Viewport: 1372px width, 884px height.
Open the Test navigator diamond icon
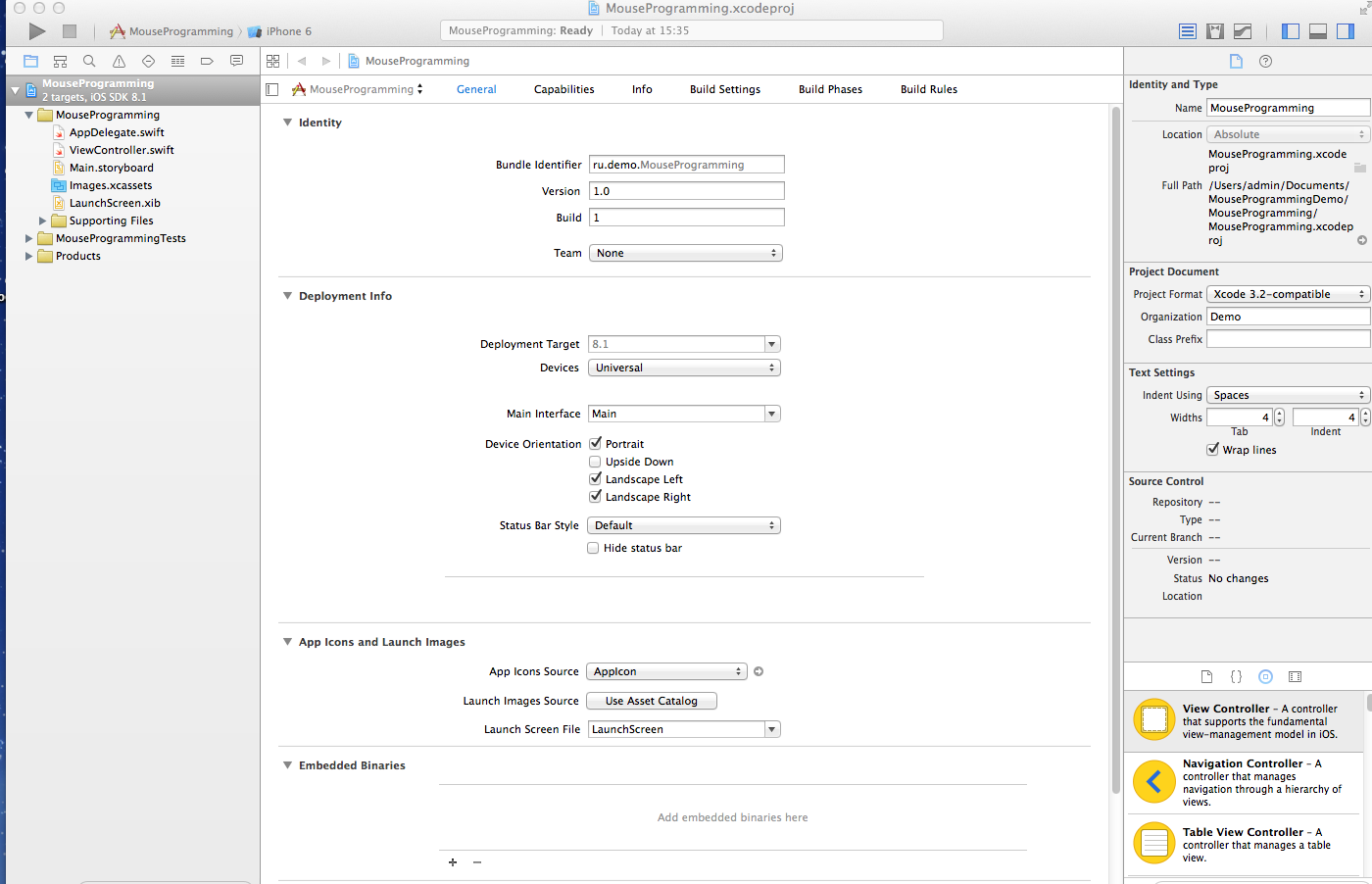[x=148, y=61]
